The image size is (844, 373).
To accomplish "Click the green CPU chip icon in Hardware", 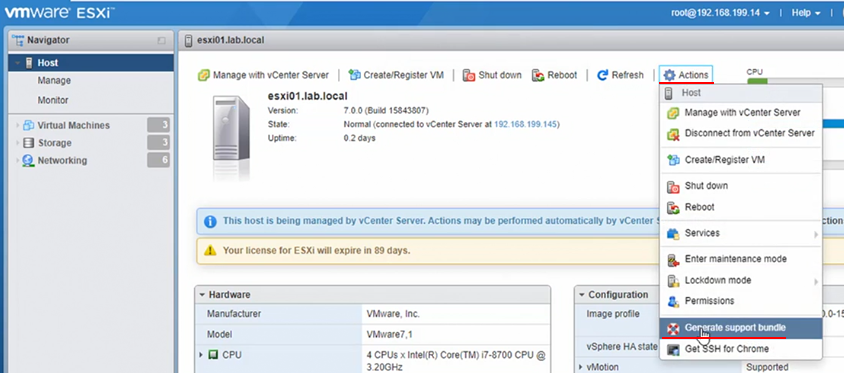I will click(x=214, y=355).
